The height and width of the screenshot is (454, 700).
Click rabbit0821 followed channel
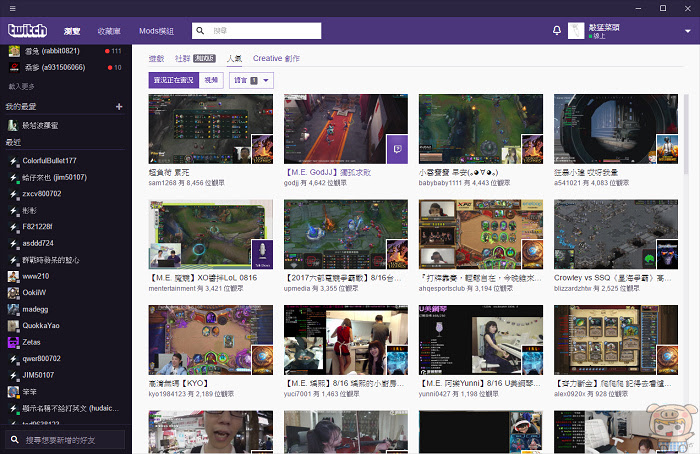click(66, 51)
